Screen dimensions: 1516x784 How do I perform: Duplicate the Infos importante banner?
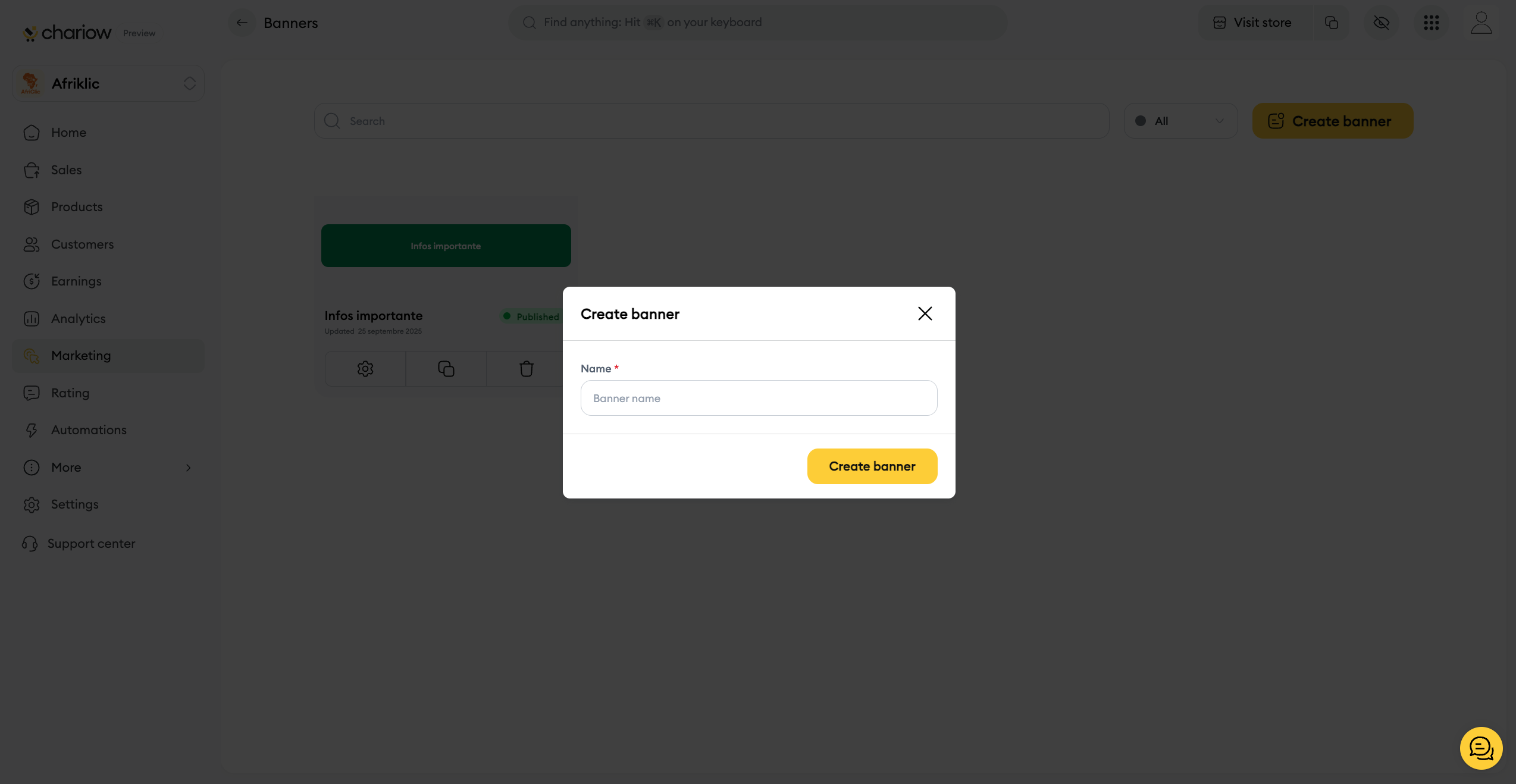(x=446, y=369)
